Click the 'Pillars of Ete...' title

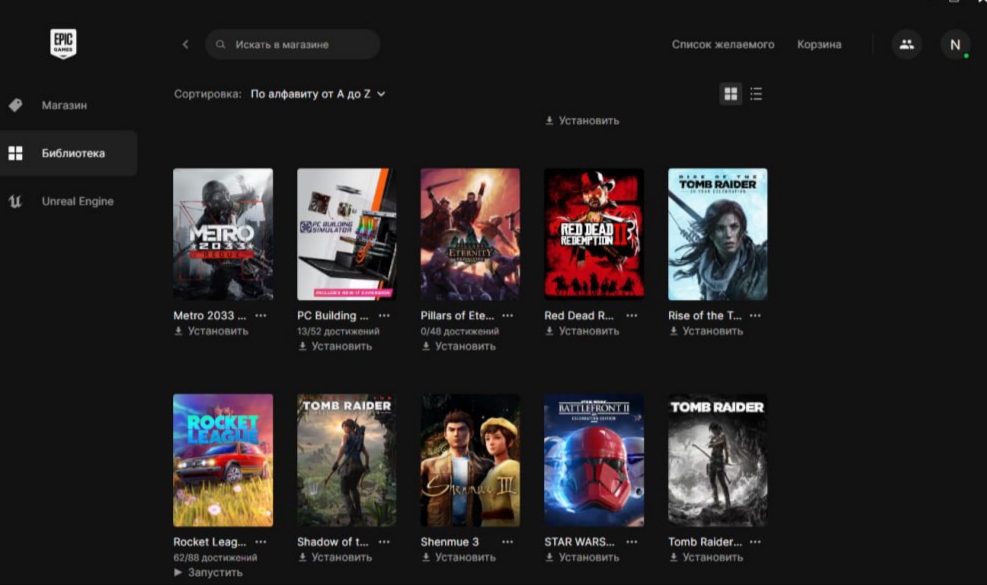click(458, 315)
